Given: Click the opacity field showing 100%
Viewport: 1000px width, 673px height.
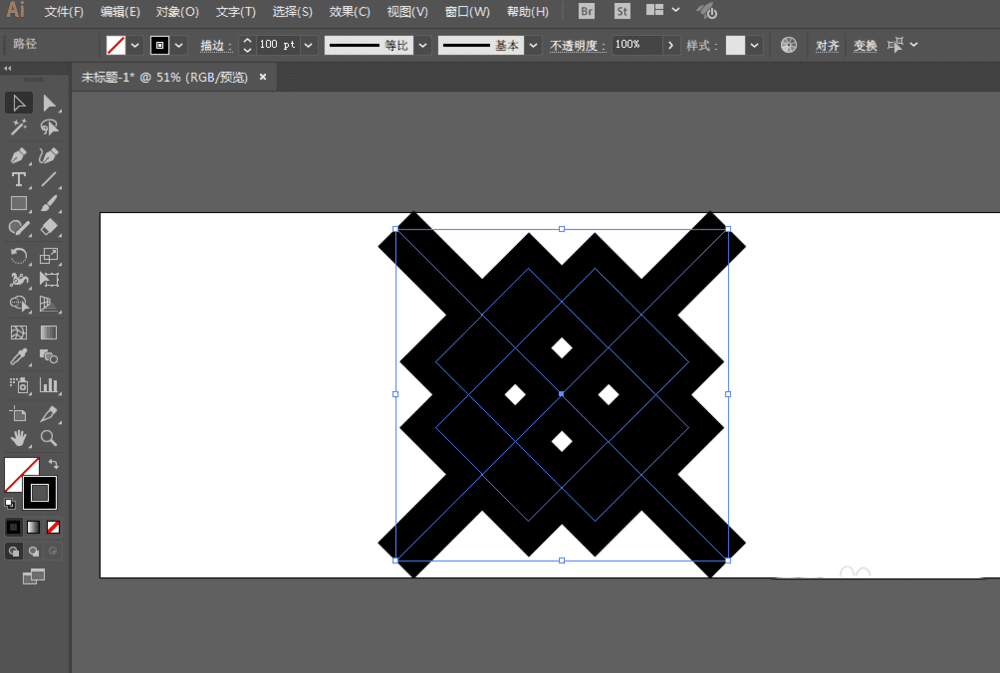Looking at the screenshot, I should (636, 45).
